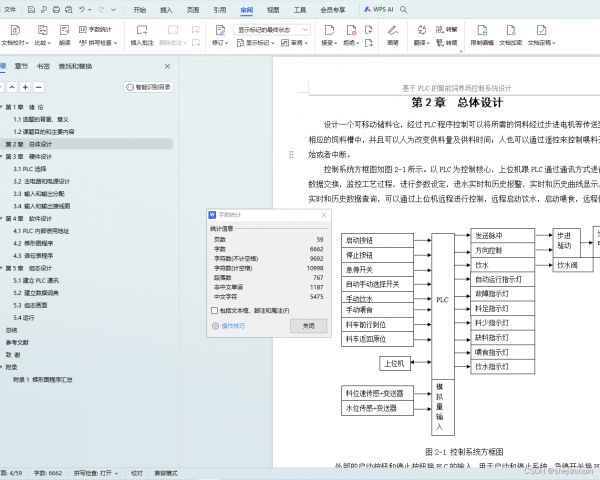Switch to 章节 tab in navigation pane
600x480 pixels.
click(21, 66)
